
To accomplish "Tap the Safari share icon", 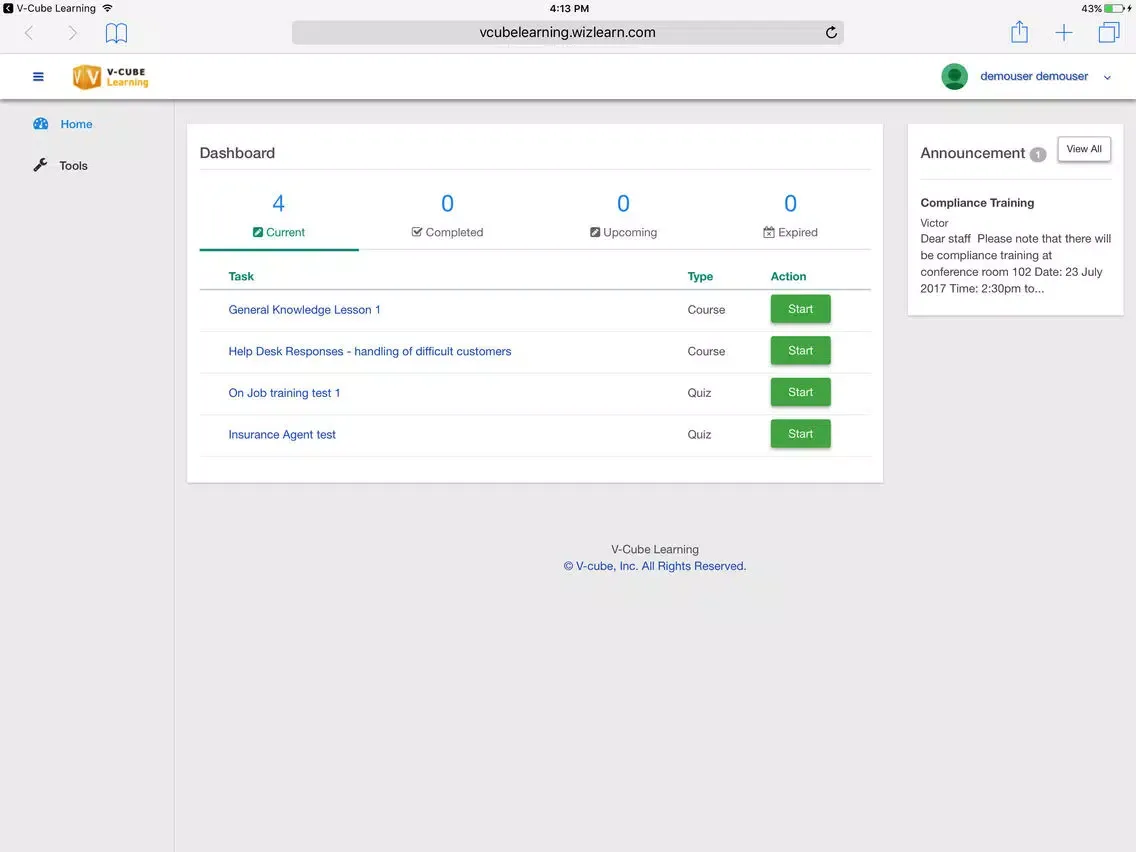I will click(1019, 33).
